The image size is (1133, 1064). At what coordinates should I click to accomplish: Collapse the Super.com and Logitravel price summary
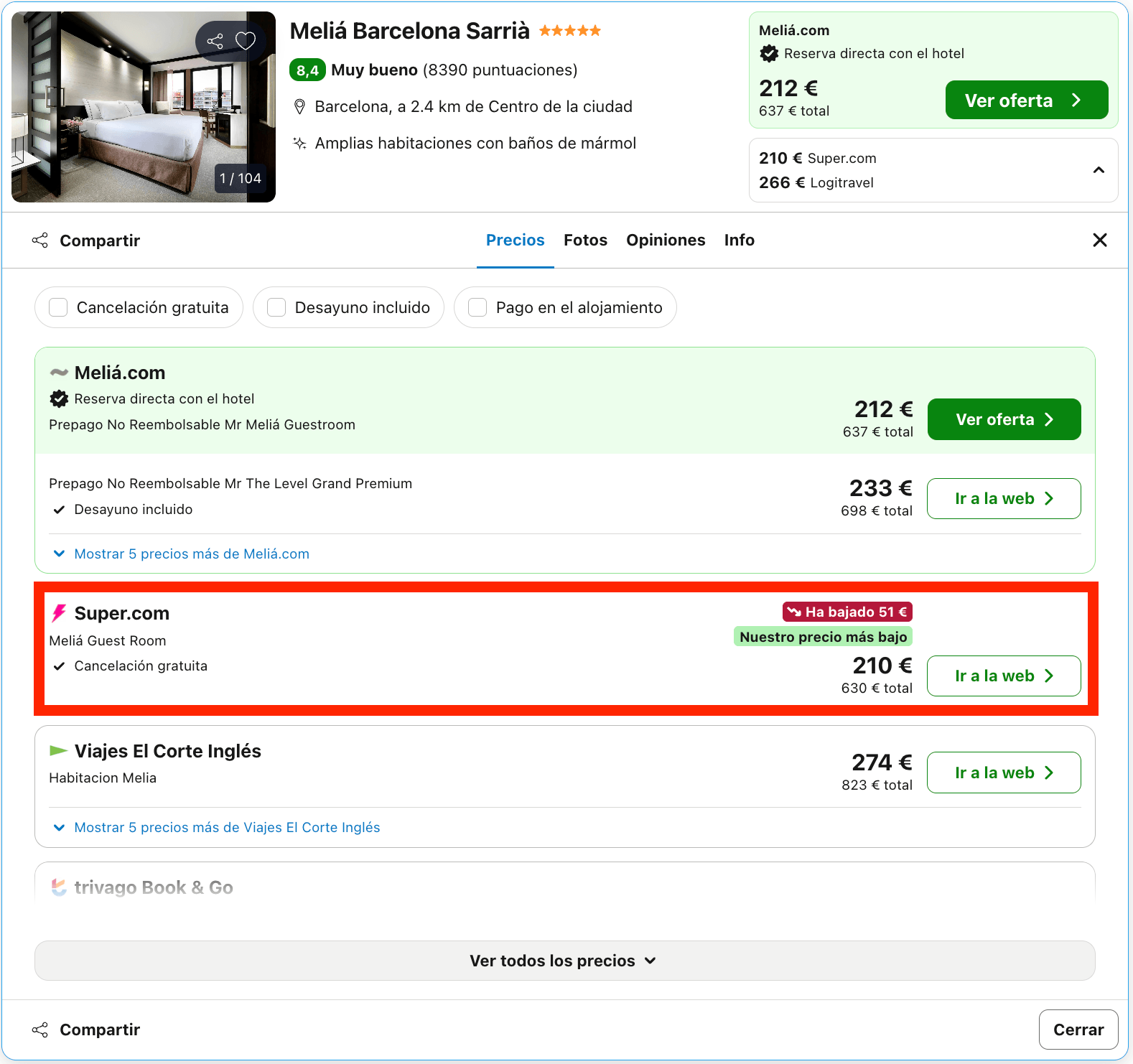click(x=1099, y=170)
